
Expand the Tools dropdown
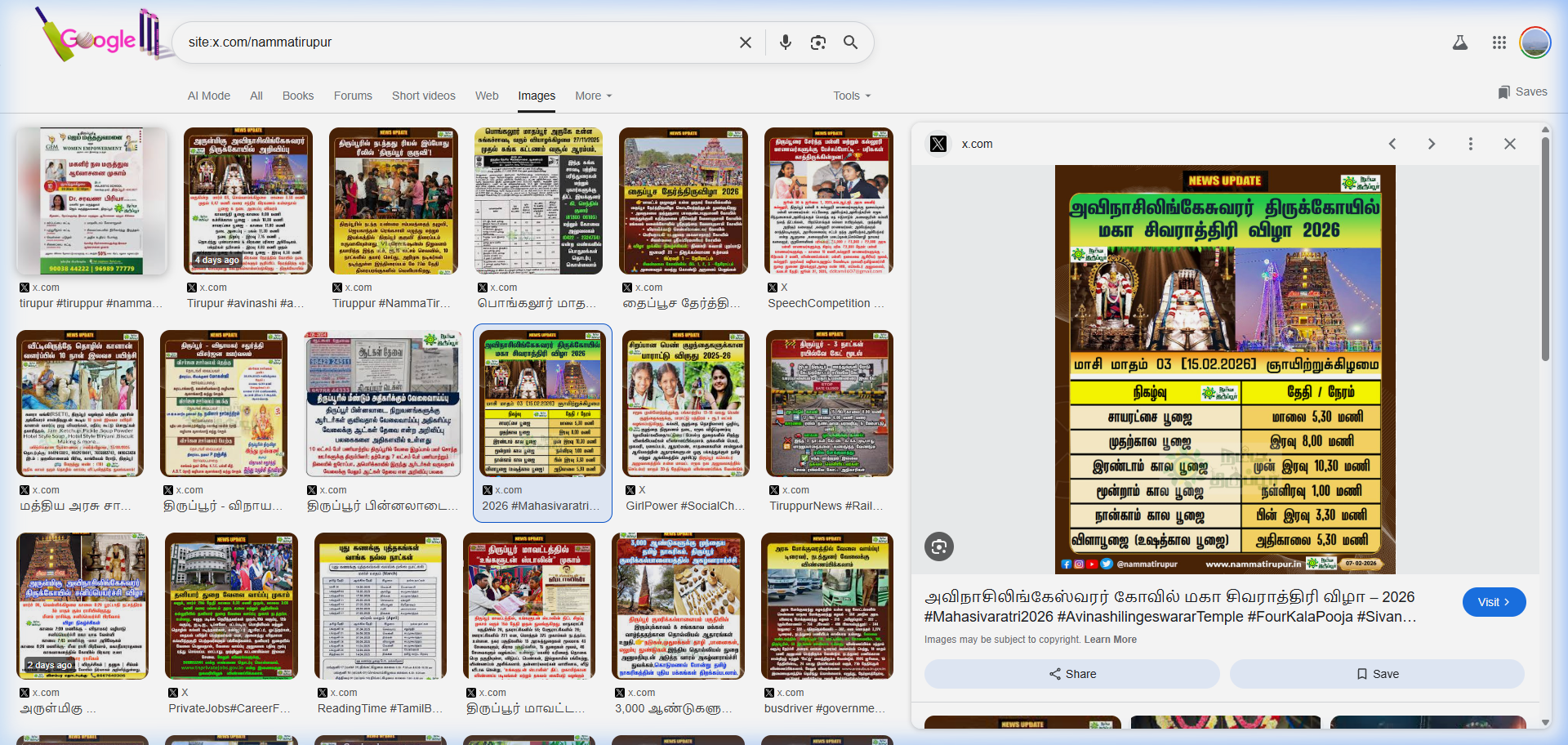(851, 96)
